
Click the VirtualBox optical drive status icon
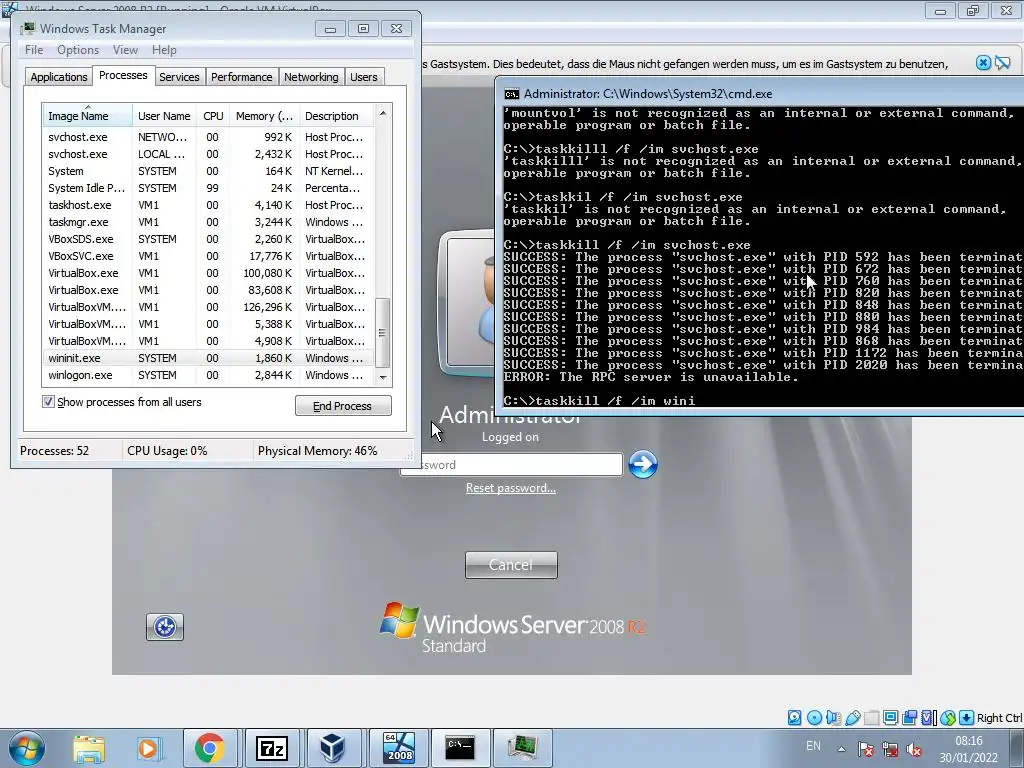pos(814,718)
